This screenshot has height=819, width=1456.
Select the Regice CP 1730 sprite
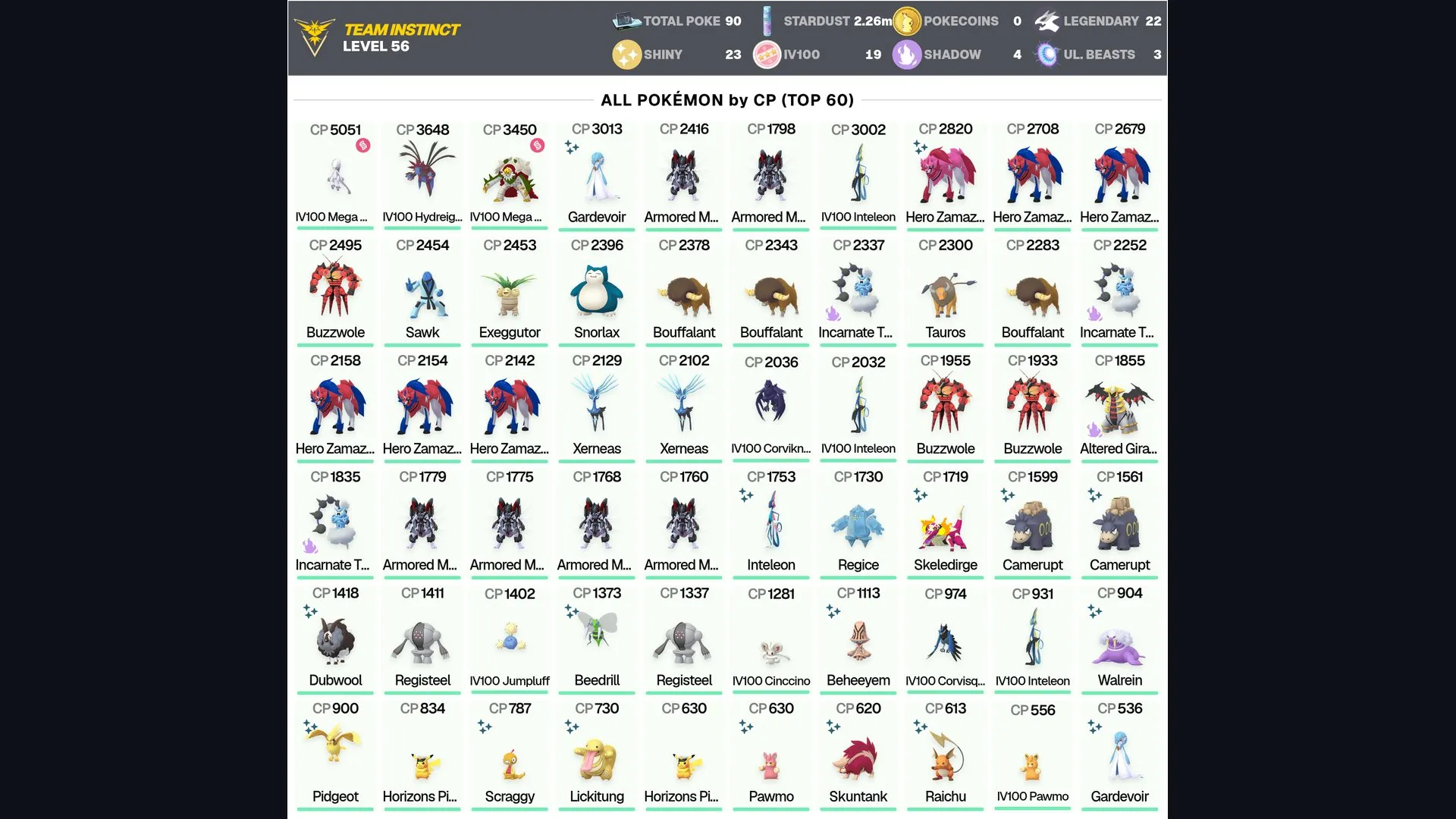click(858, 526)
